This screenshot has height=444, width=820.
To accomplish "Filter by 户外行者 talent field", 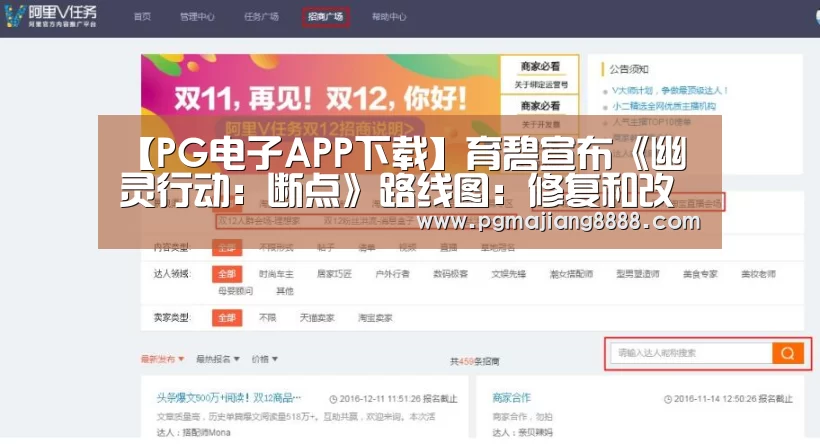I will [x=392, y=274].
